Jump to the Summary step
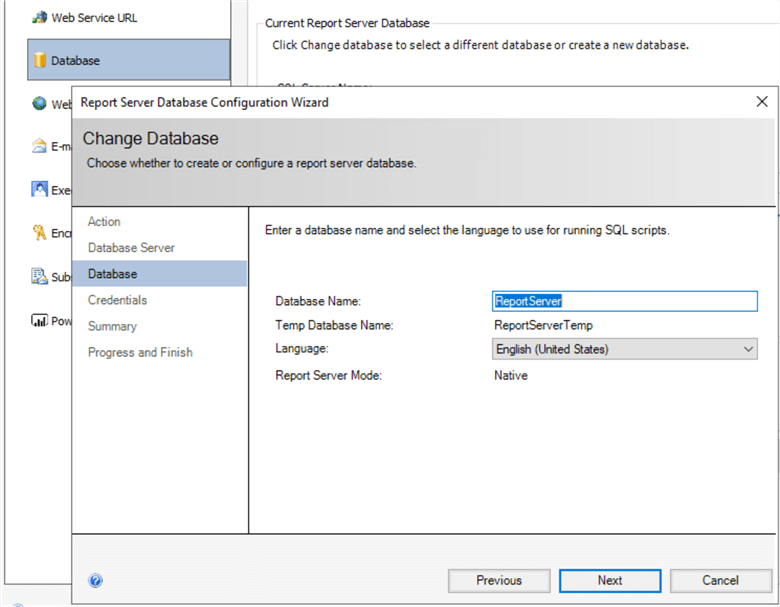Screen dimensions: 780x607 click(112, 326)
